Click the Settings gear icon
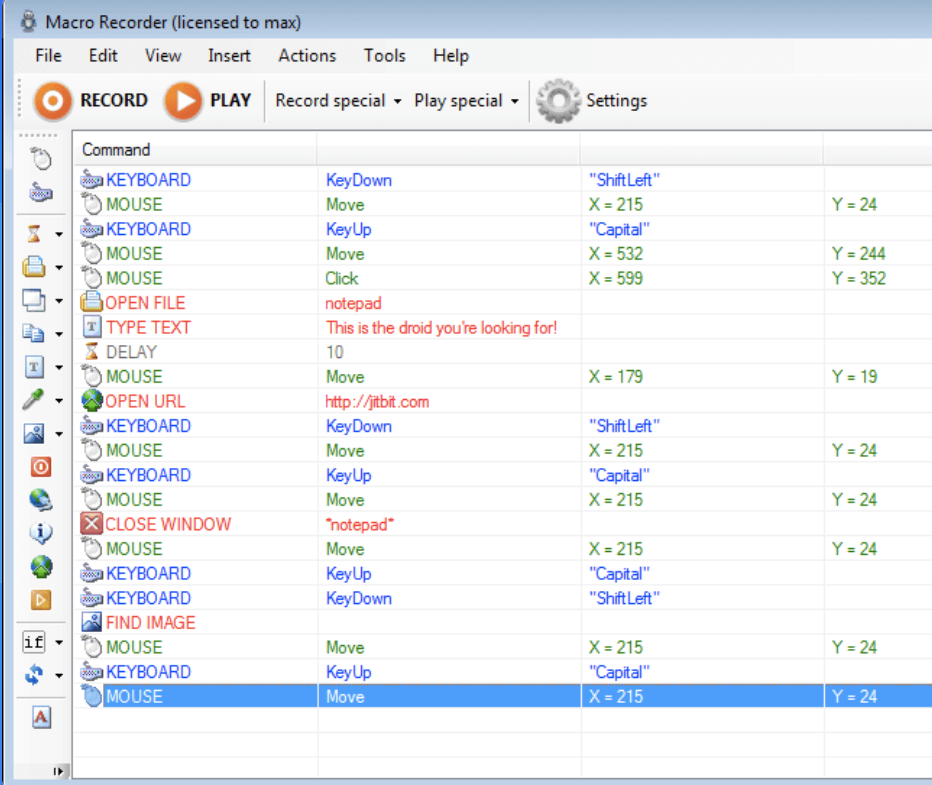Screen dimensions: 932x785 [x=558, y=101]
